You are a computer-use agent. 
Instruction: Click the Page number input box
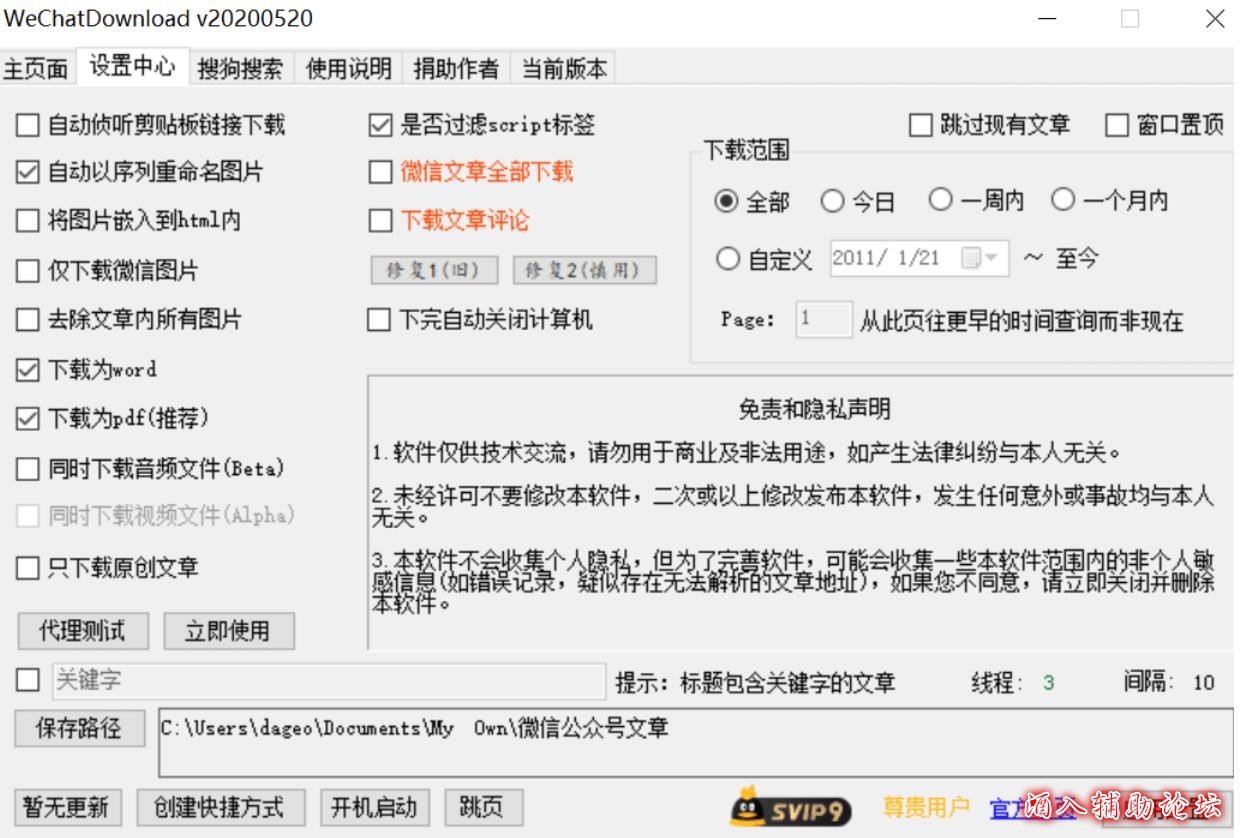[825, 320]
